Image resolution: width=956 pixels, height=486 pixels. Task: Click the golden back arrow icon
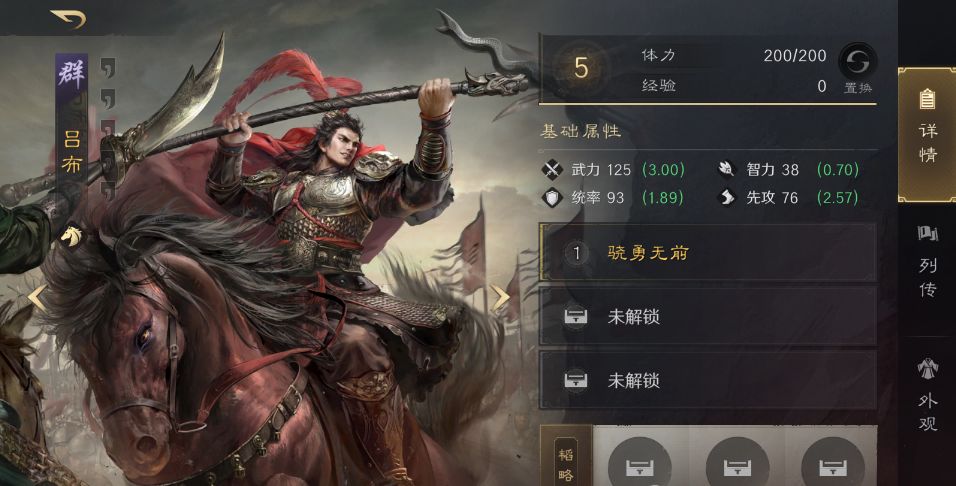pyautogui.click(x=68, y=18)
